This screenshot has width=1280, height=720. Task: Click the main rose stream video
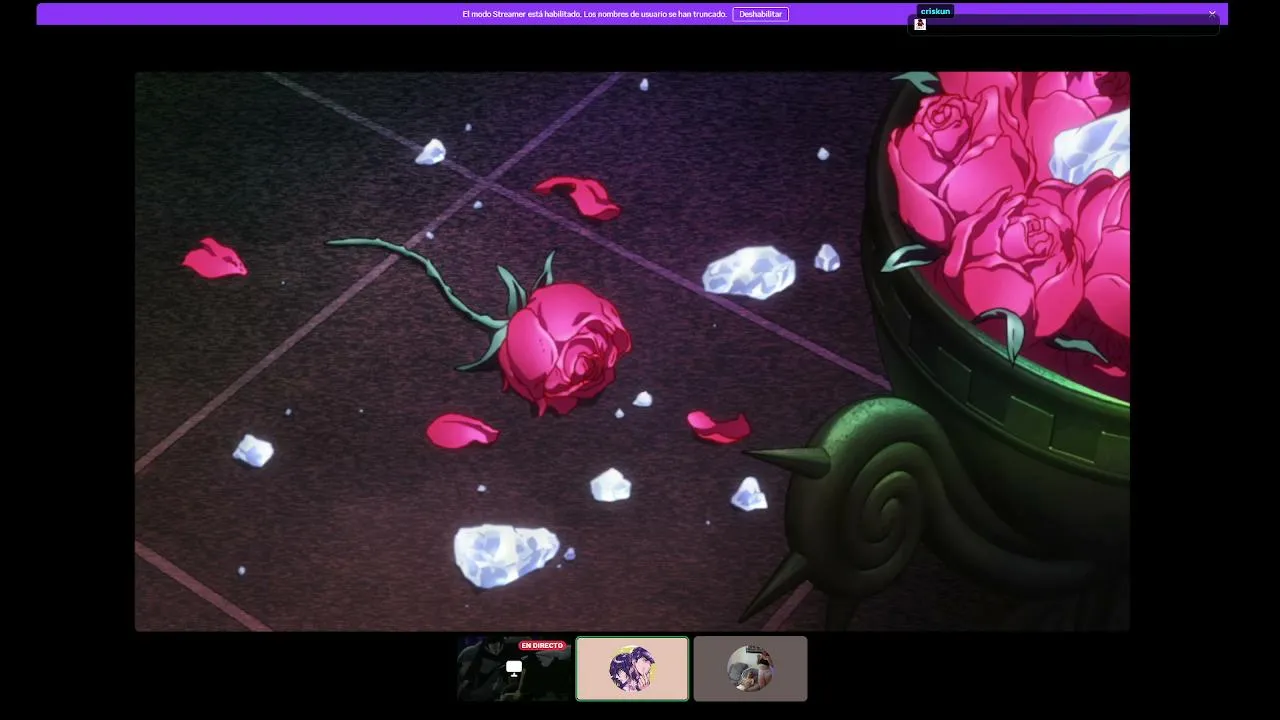[632, 351]
